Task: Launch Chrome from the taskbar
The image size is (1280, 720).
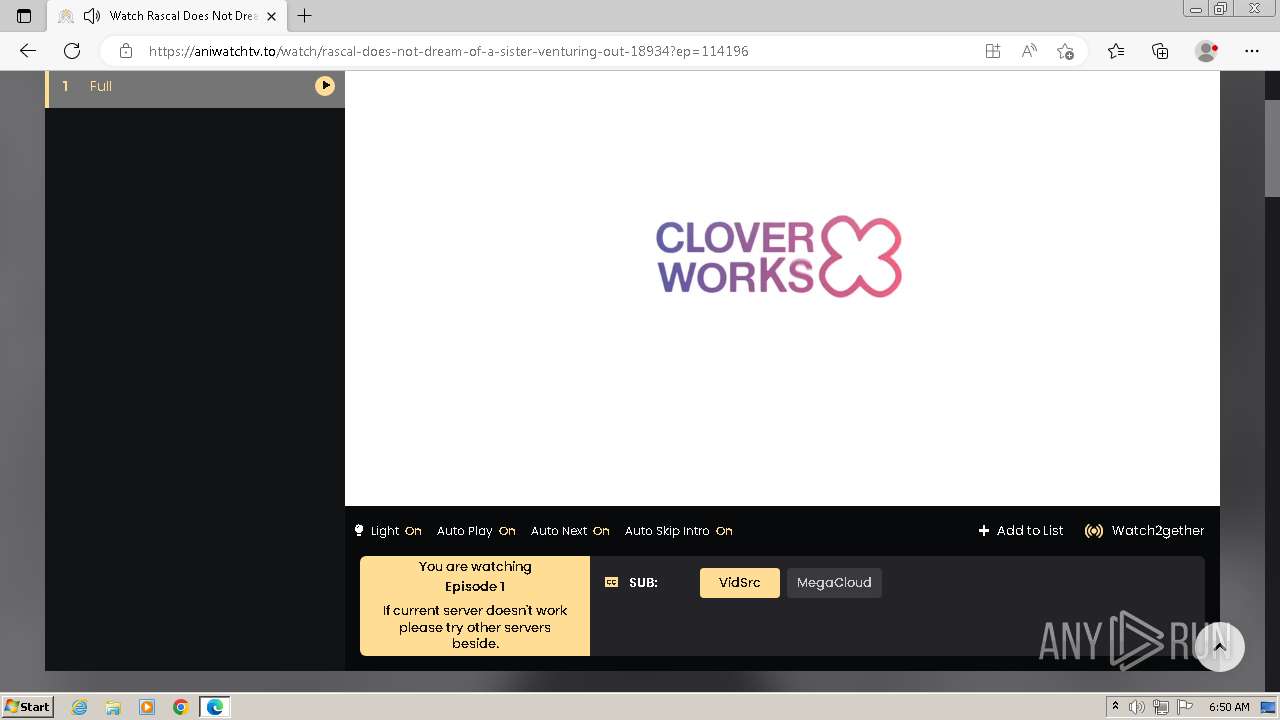Action: [x=181, y=707]
